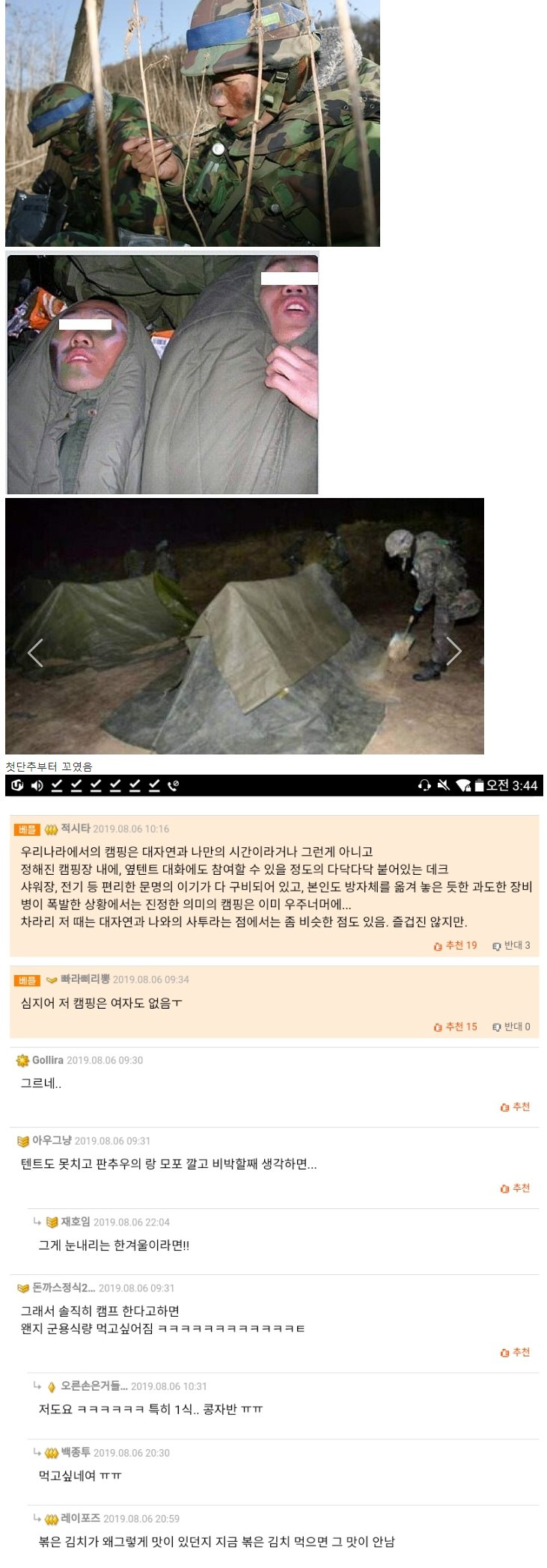Downvote 빠라삐리뽕's comment with 반대 0

(x=511, y=1027)
